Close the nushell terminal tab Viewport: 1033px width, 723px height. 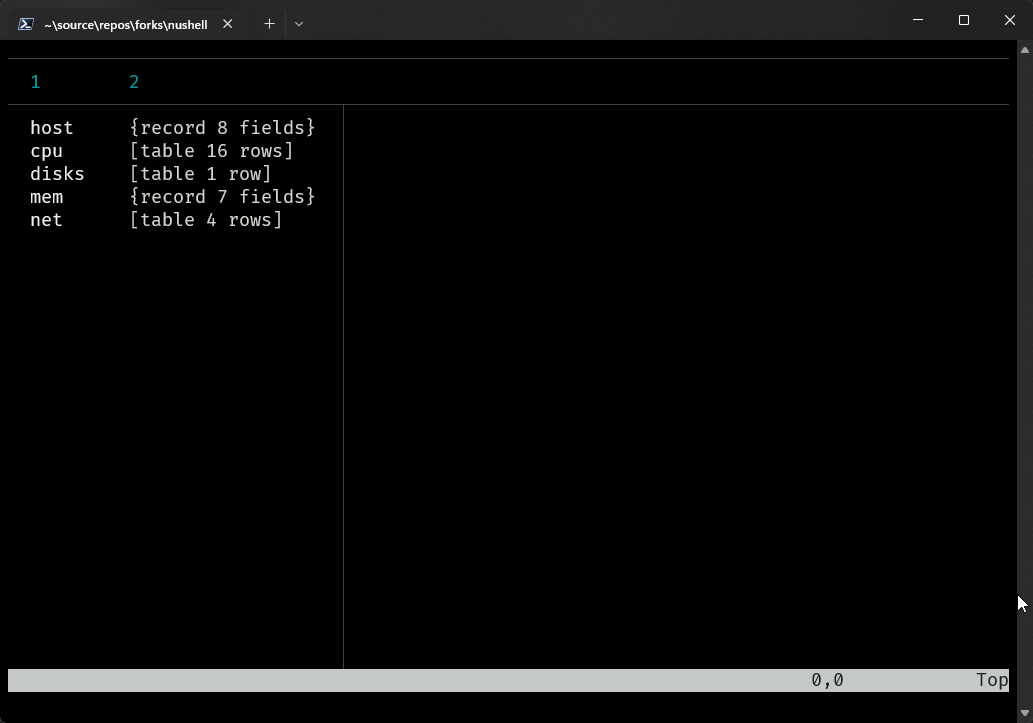coord(227,24)
